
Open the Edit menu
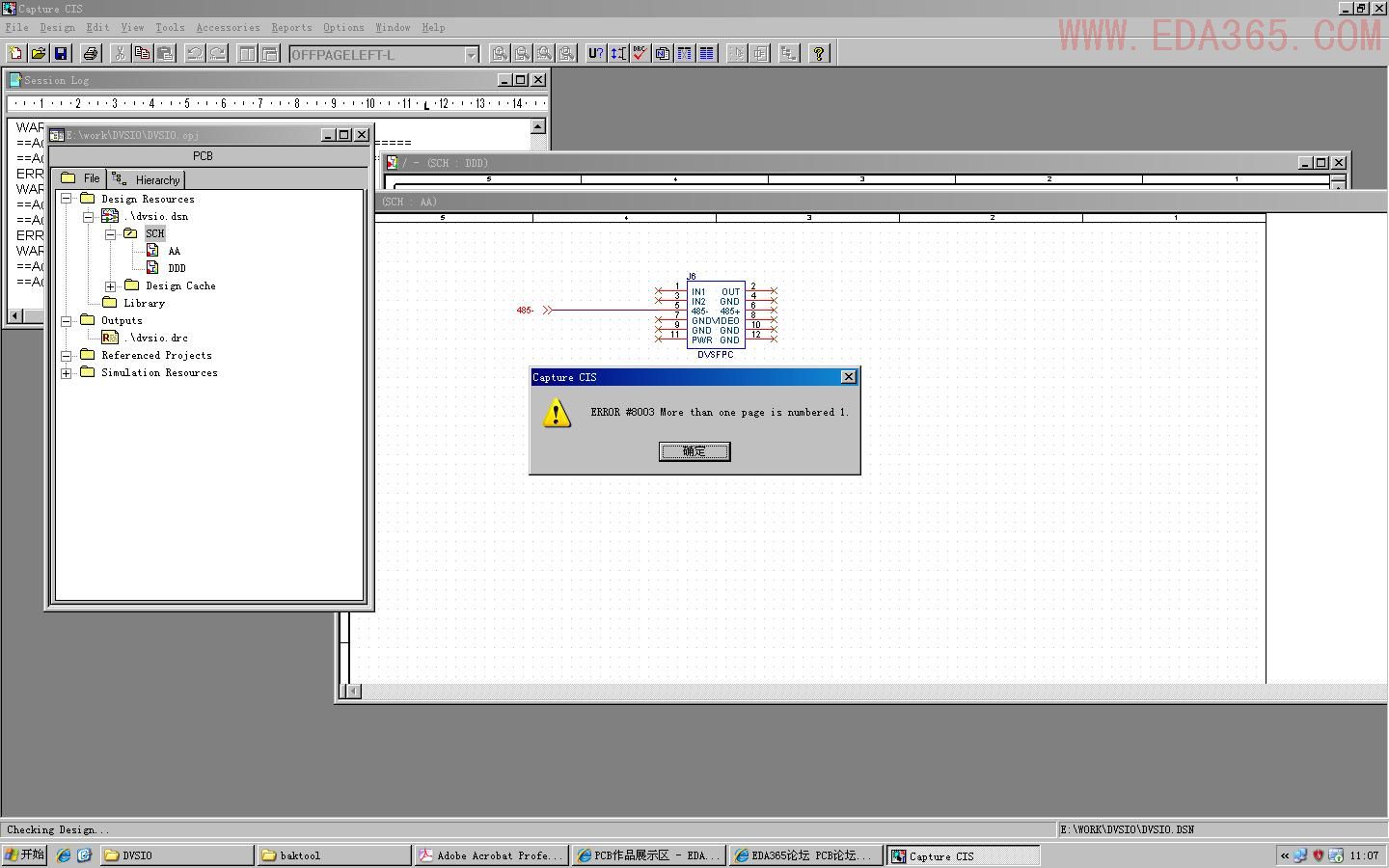pos(97,28)
